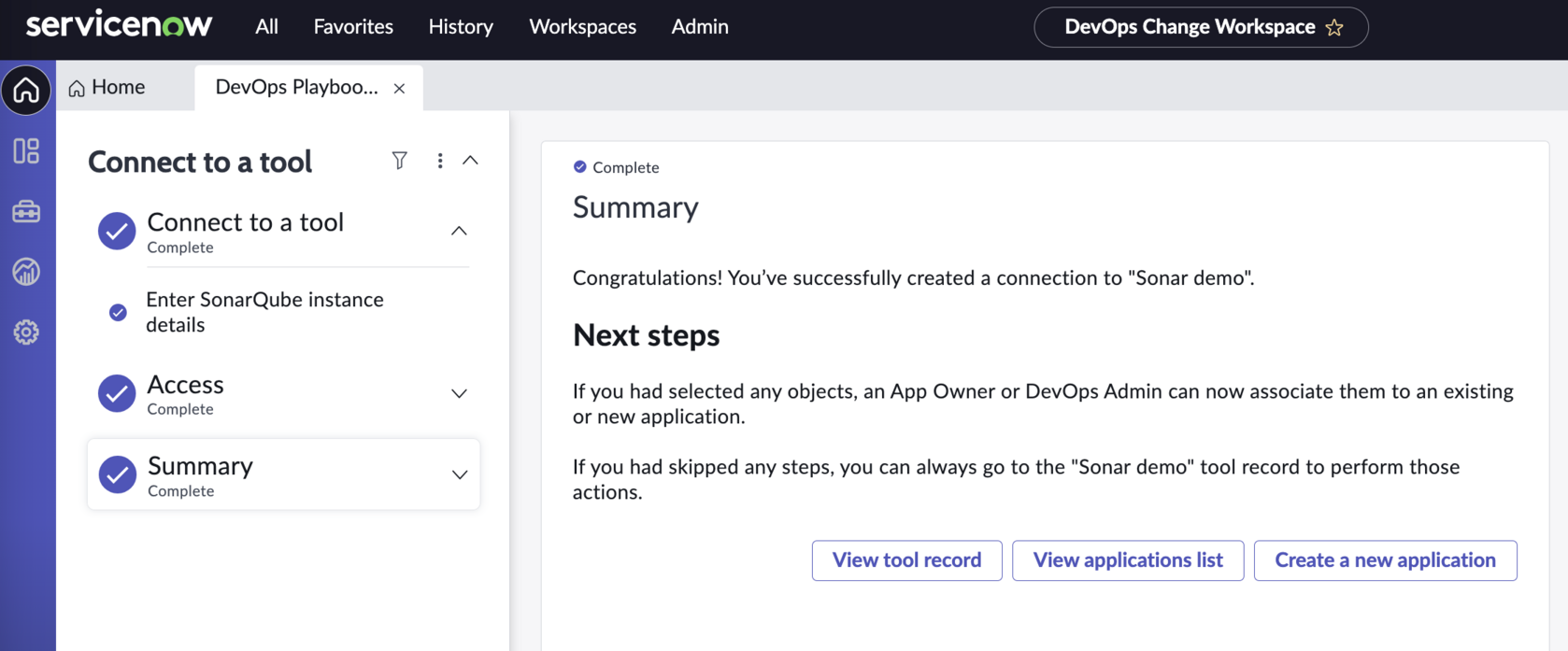Select the Summary stage card
Image resolution: width=1568 pixels, height=651 pixels.
[x=284, y=474]
